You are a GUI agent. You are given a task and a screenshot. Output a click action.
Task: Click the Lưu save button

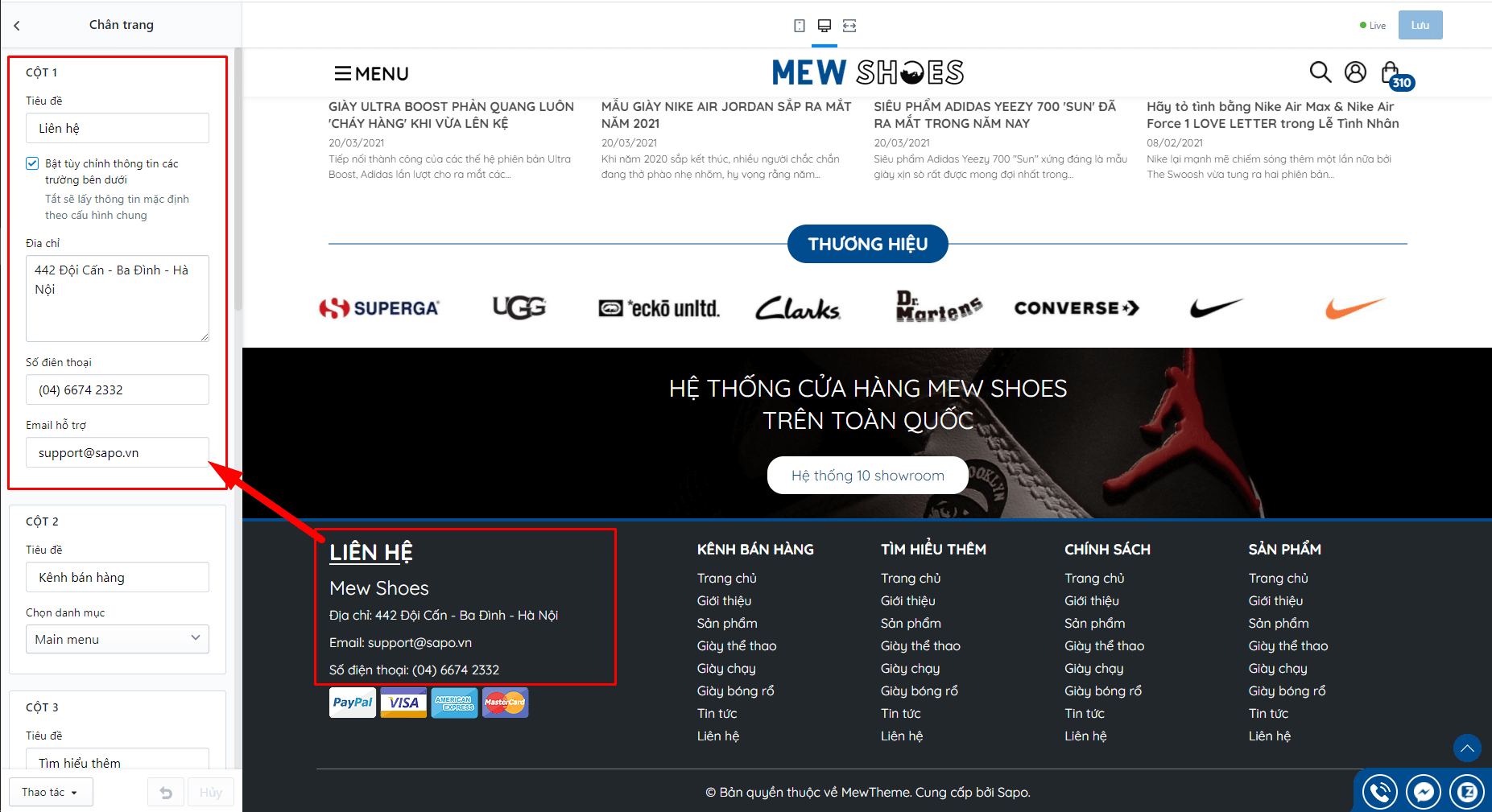1420,25
